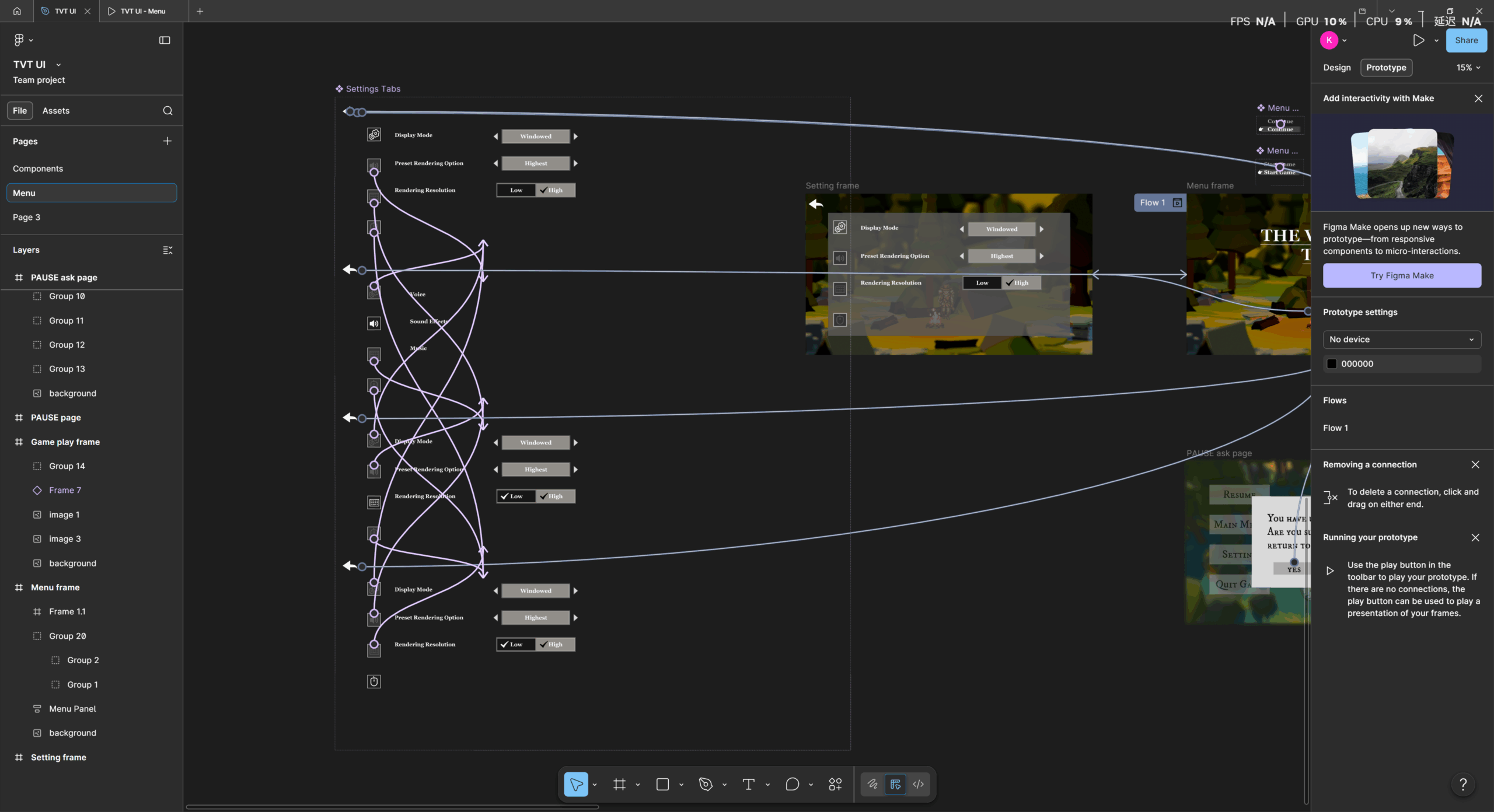
Task: Toggle the sidebar panel layout icon
Action: pyautogui.click(x=165, y=40)
